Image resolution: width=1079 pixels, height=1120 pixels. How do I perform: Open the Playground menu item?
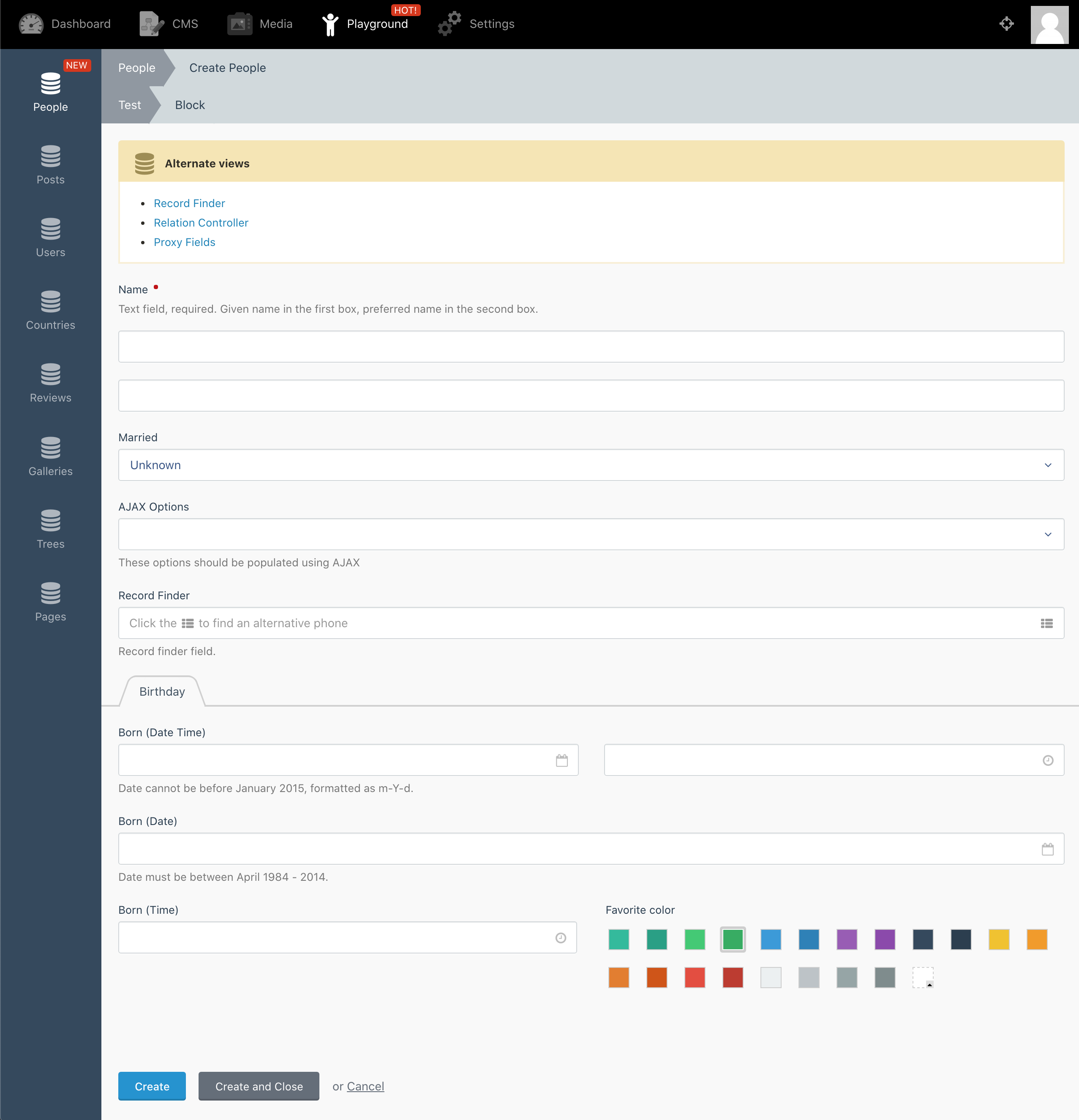(365, 24)
